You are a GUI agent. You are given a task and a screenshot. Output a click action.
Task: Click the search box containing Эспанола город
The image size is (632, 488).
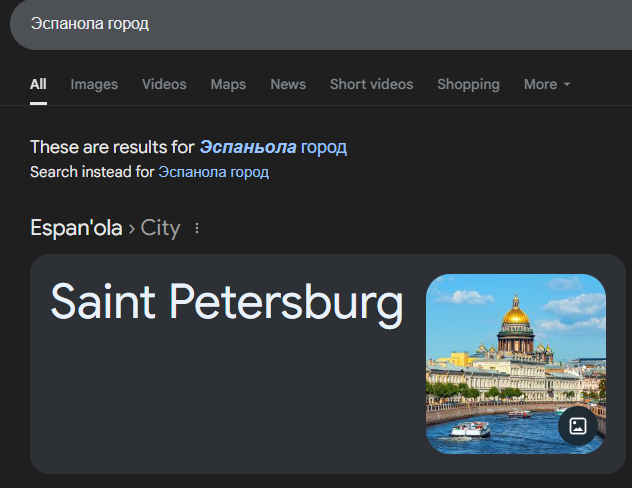click(321, 24)
